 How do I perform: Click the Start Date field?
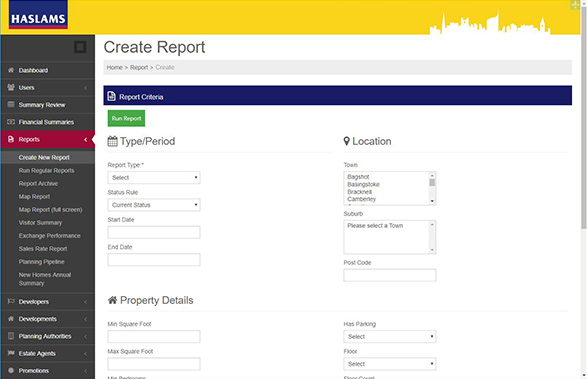154,232
